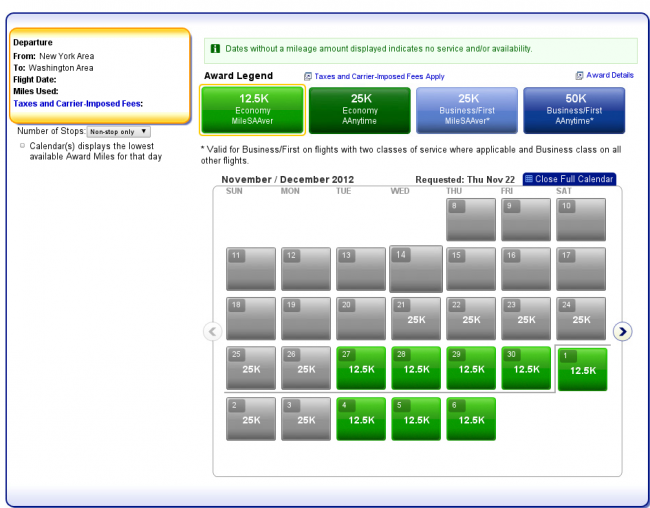
Task: Select 25K Economy AAnytime award
Action: click(x=360, y=110)
